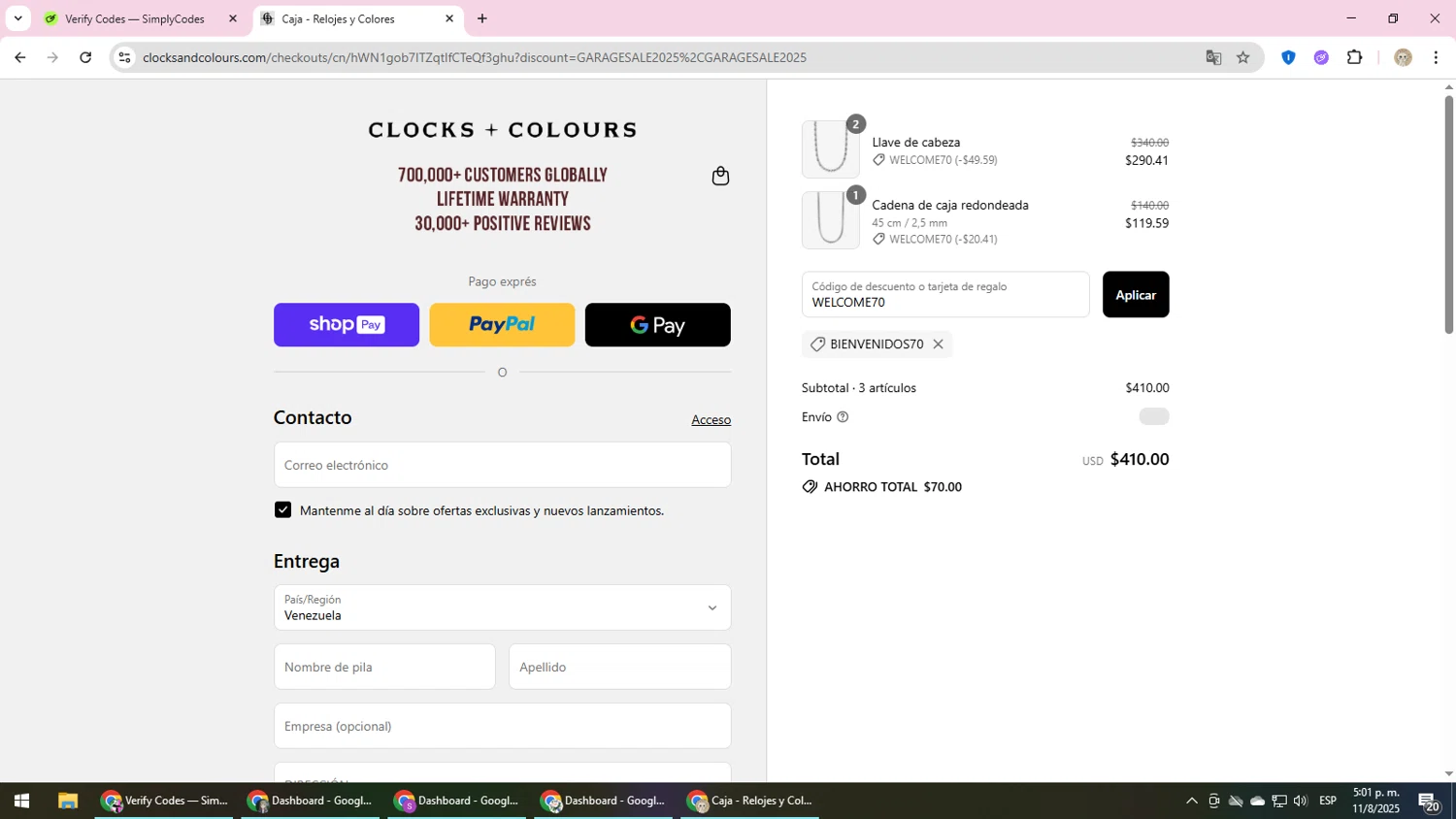Image resolution: width=1456 pixels, height=819 pixels.
Task: Close the Verify Codes SimplyCodes tab
Action: 232,18
